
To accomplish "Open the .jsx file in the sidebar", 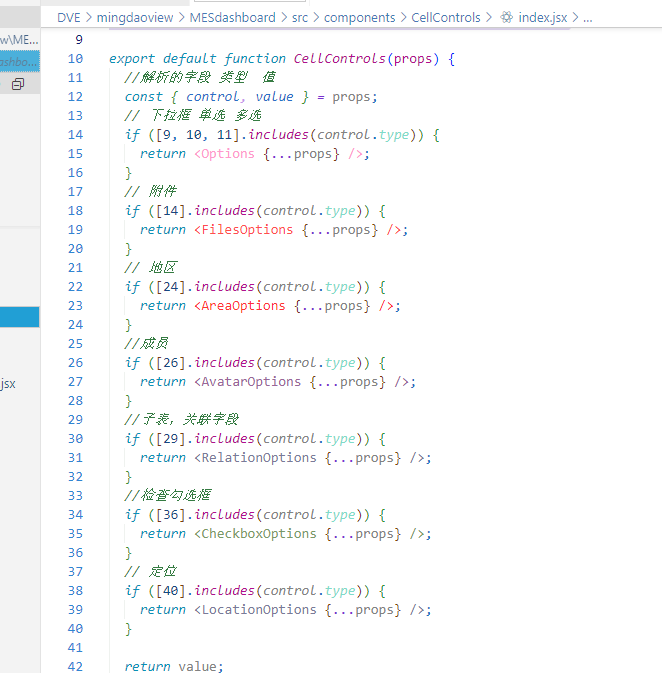I will click(9, 383).
